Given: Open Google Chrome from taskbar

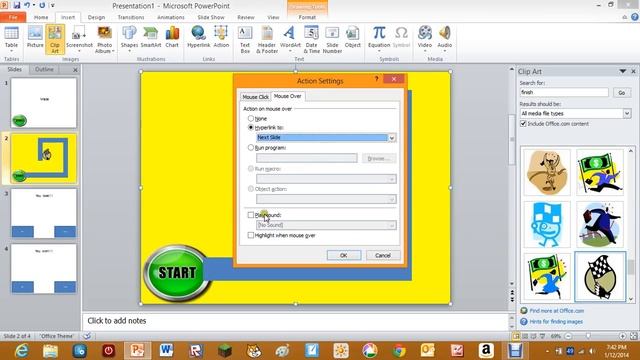Looking at the screenshot, I should pyautogui.click(x=399, y=351).
